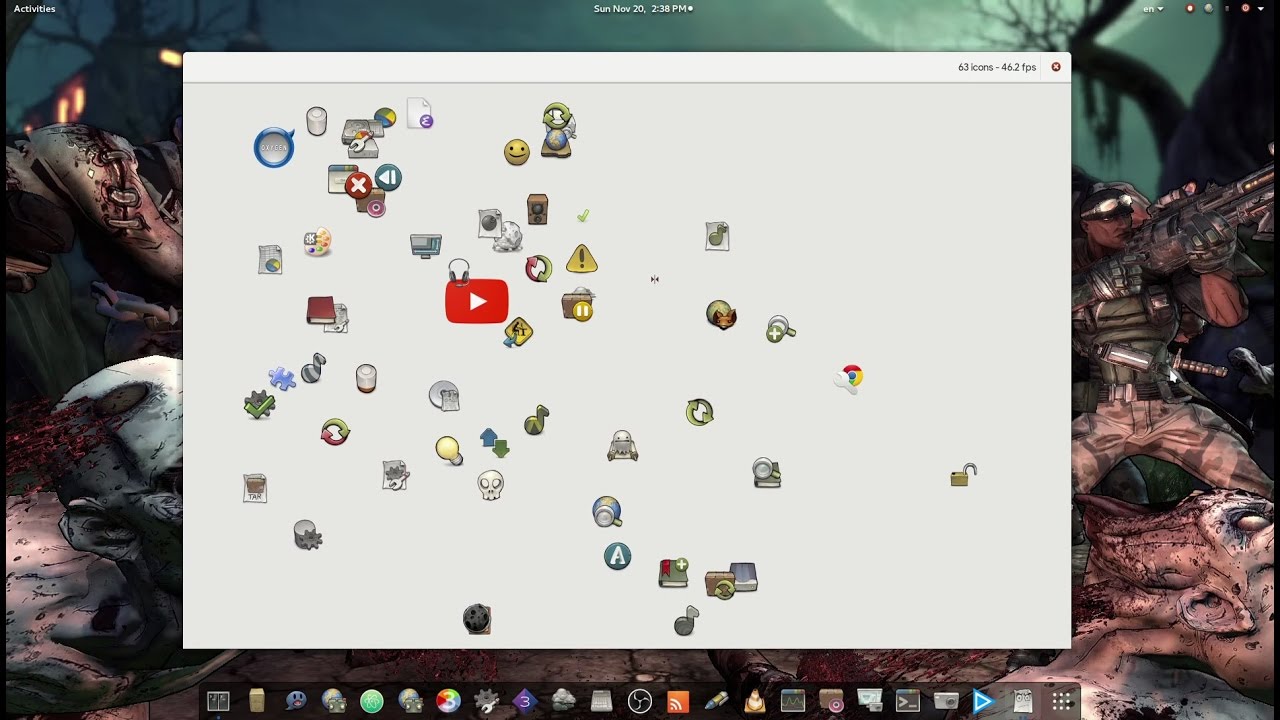
Task: Click the dark red book icon
Action: 321,310
